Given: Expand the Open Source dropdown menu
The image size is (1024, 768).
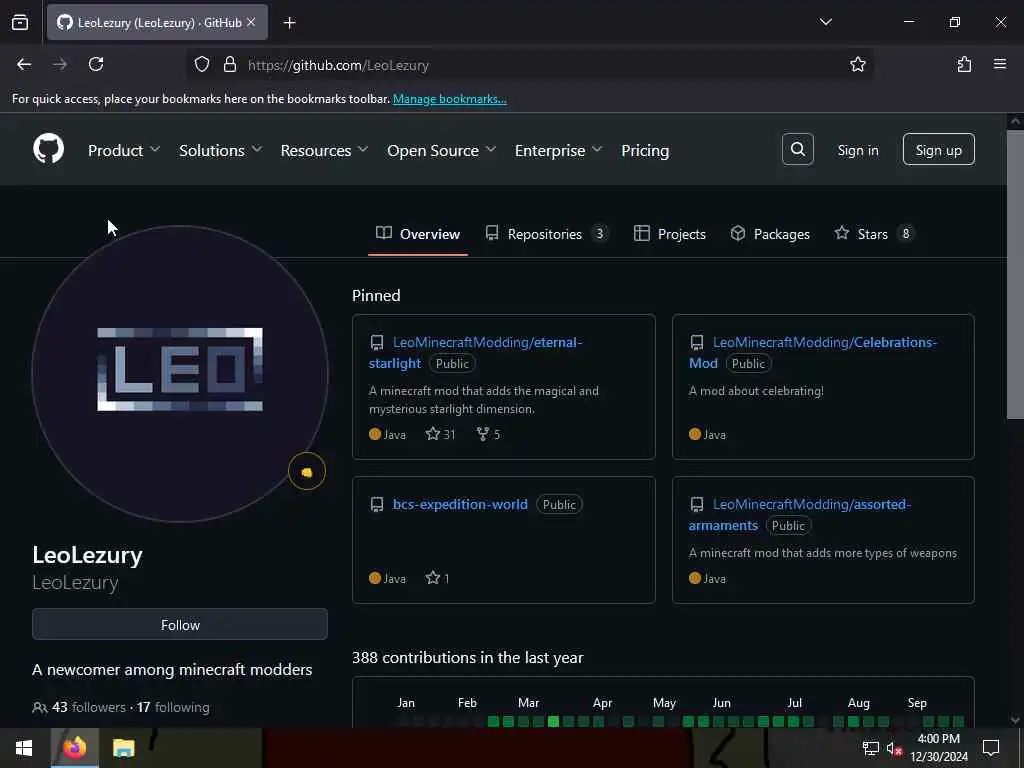Looking at the screenshot, I should coord(441,150).
